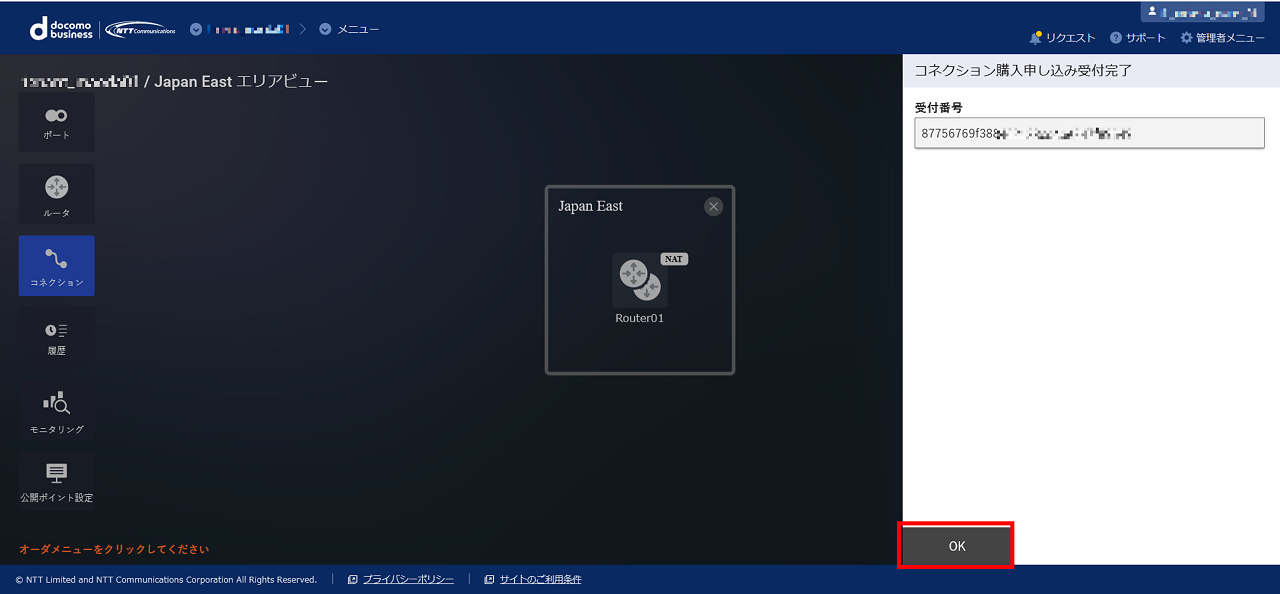The image size is (1280, 594).
Task: Open the プライバシーポリシー link
Action: coord(400,579)
